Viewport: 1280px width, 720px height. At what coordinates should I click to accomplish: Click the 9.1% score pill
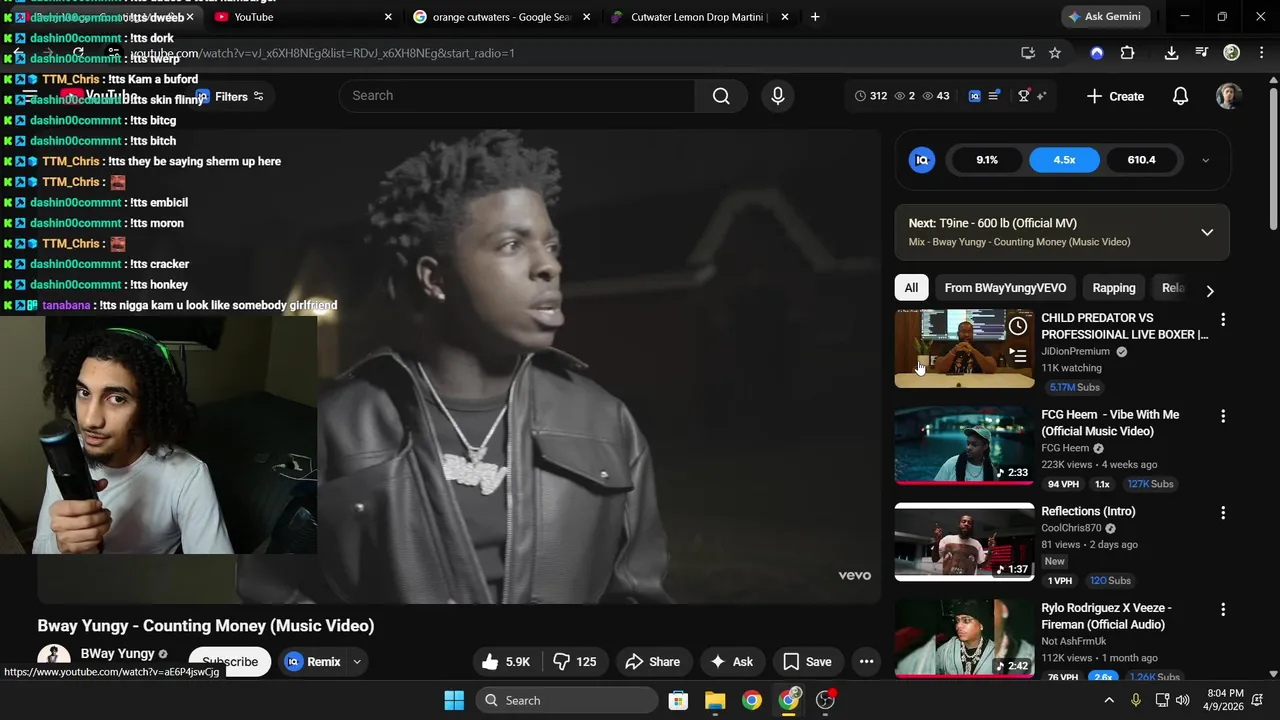[x=987, y=160]
